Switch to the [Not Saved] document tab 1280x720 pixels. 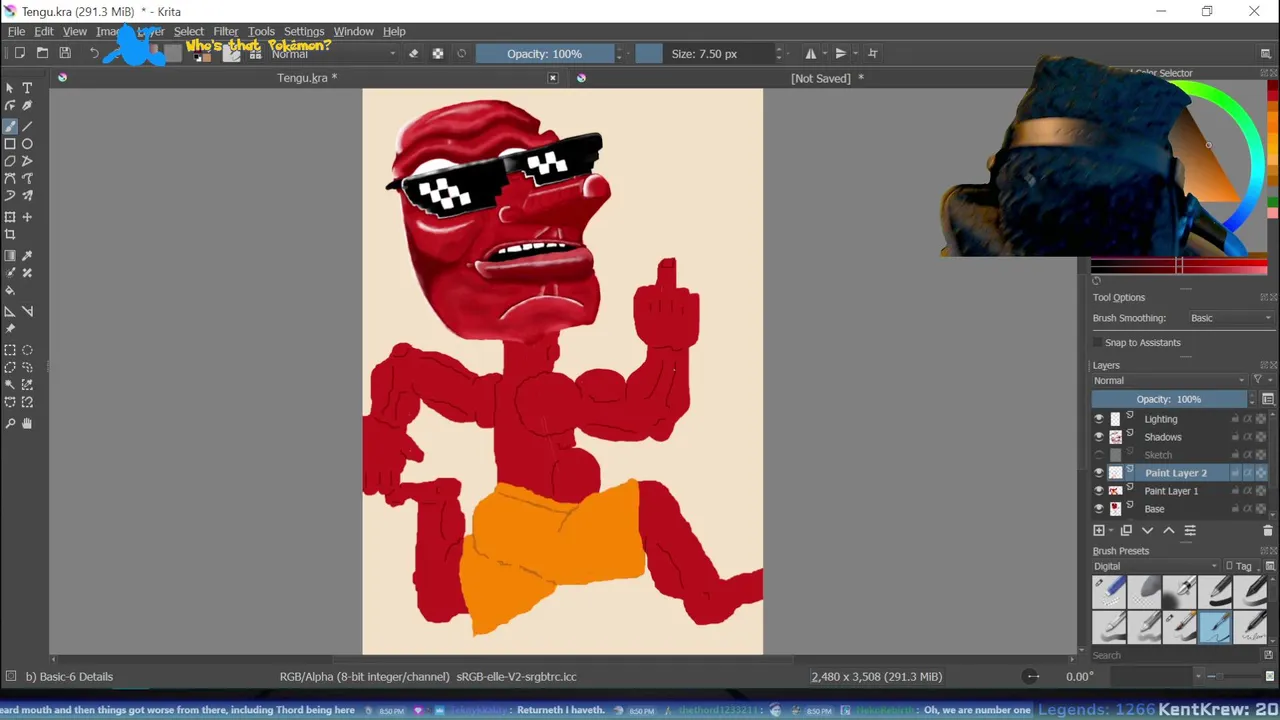[x=827, y=78]
